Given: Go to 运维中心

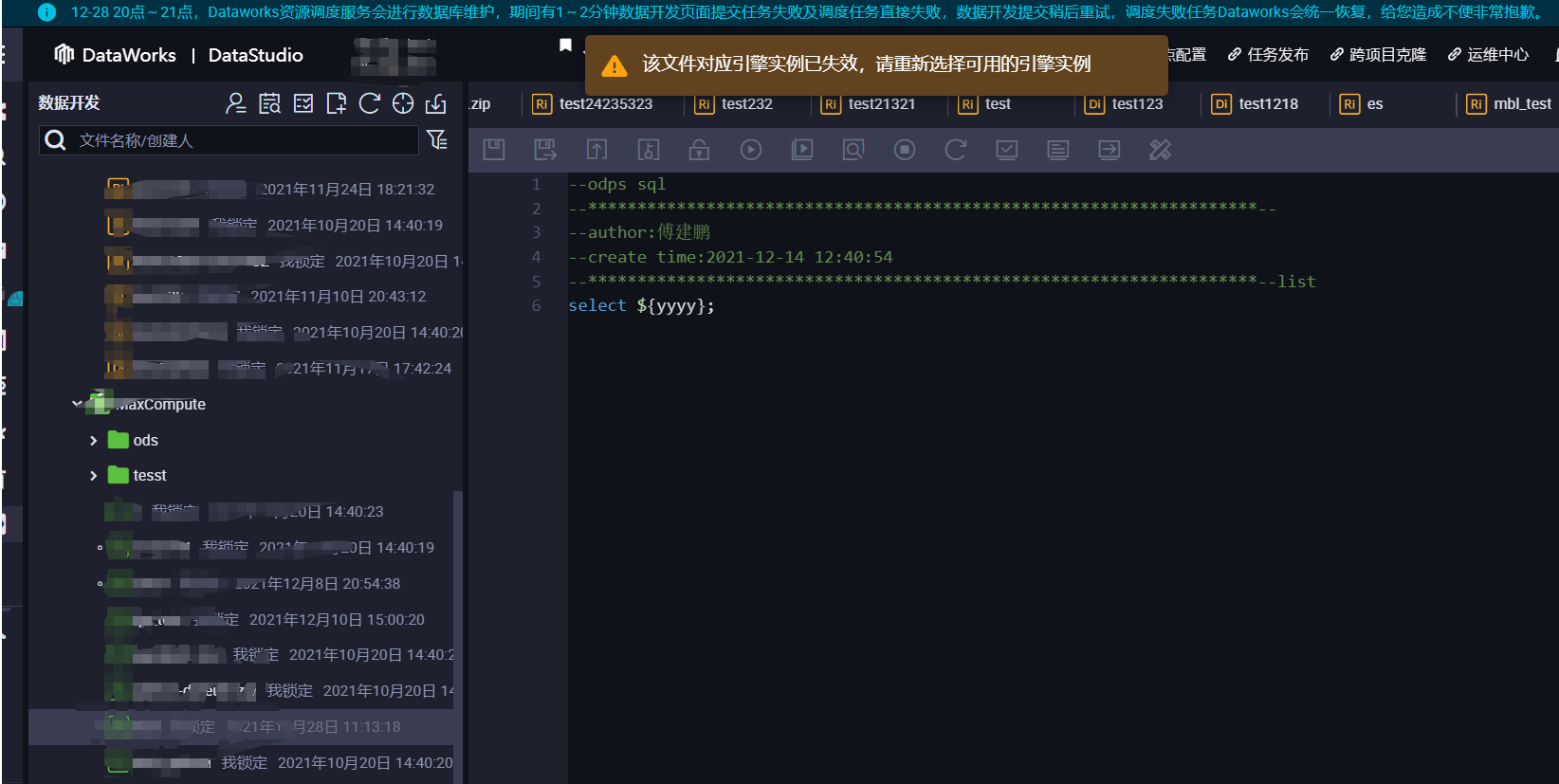Looking at the screenshot, I should [1488, 55].
